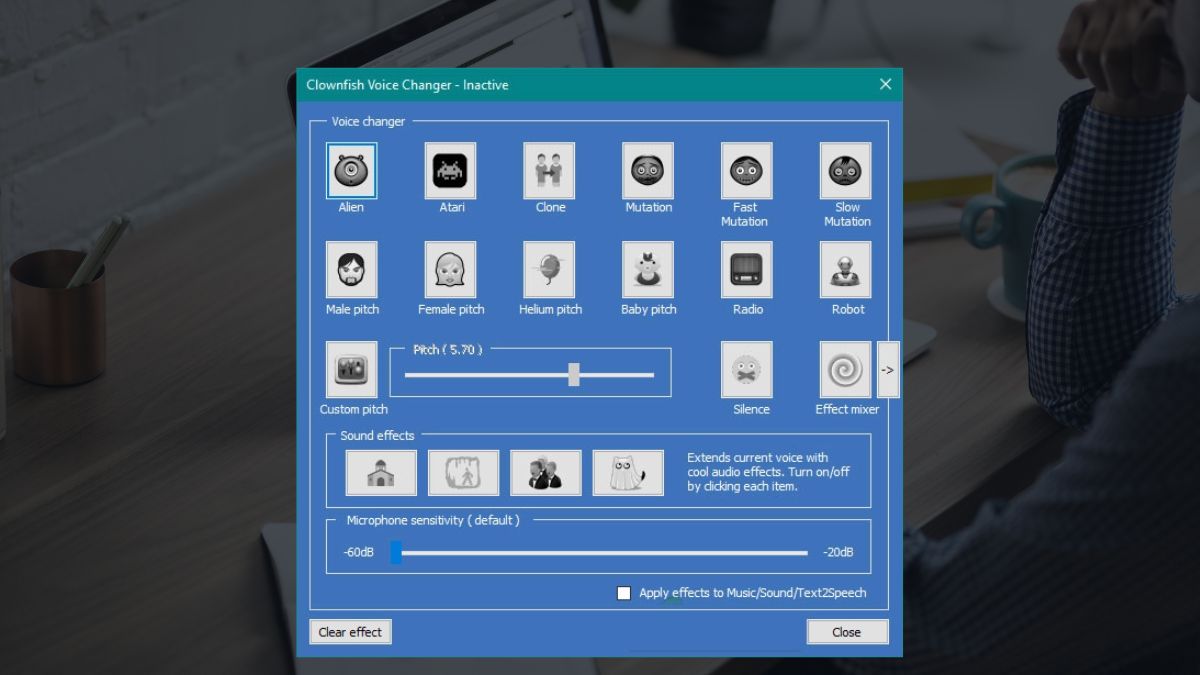Screen dimensions: 1200x675
Task: Click the Pitch slider handle
Action: [x=574, y=374]
